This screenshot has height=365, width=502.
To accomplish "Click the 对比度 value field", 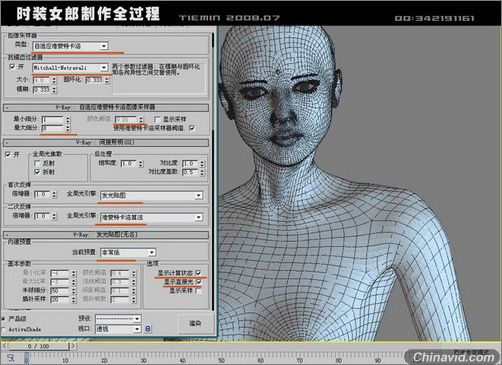I will point(190,164).
